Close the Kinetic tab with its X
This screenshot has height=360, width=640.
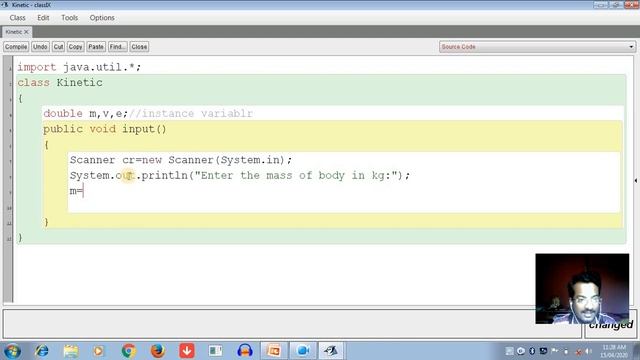tap(26, 32)
